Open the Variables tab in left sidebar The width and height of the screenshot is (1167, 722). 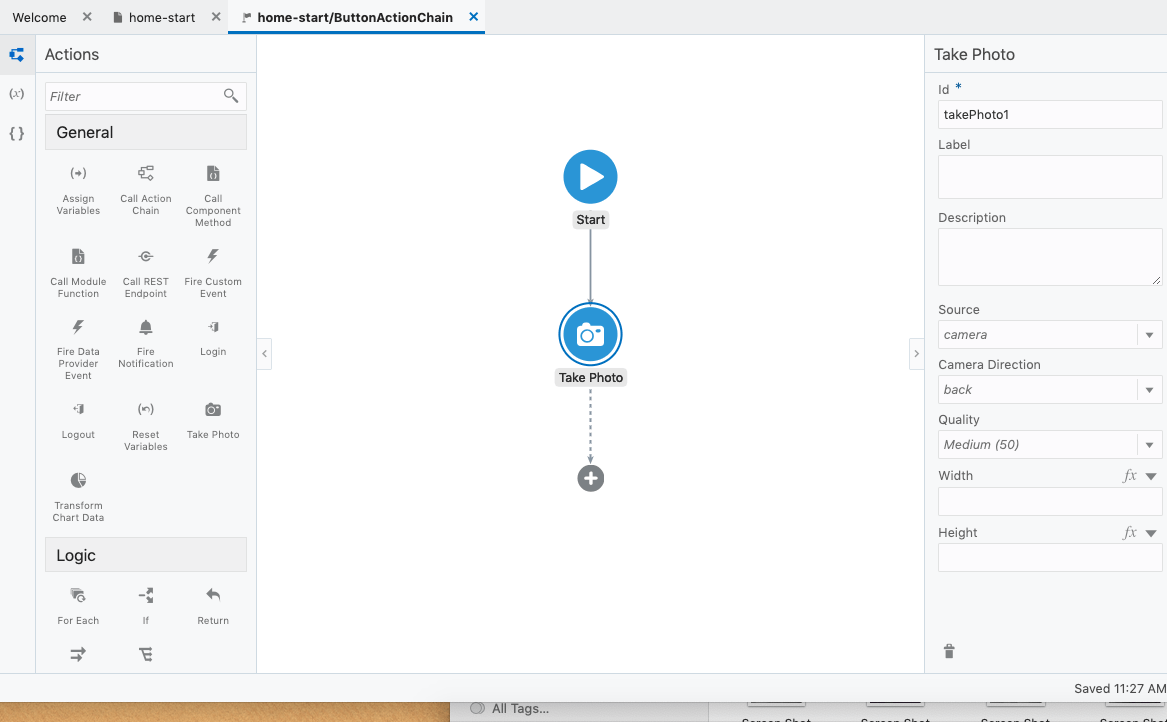point(17,94)
